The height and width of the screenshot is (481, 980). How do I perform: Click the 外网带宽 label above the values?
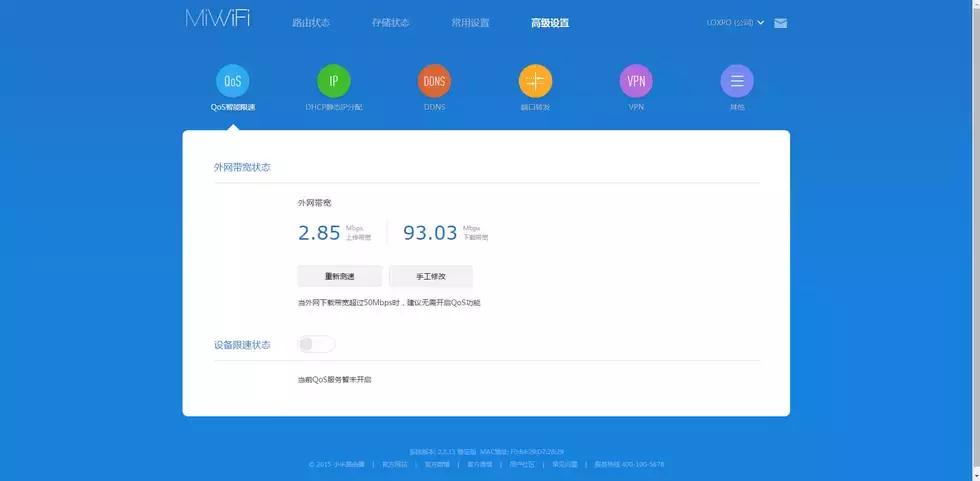[314, 203]
